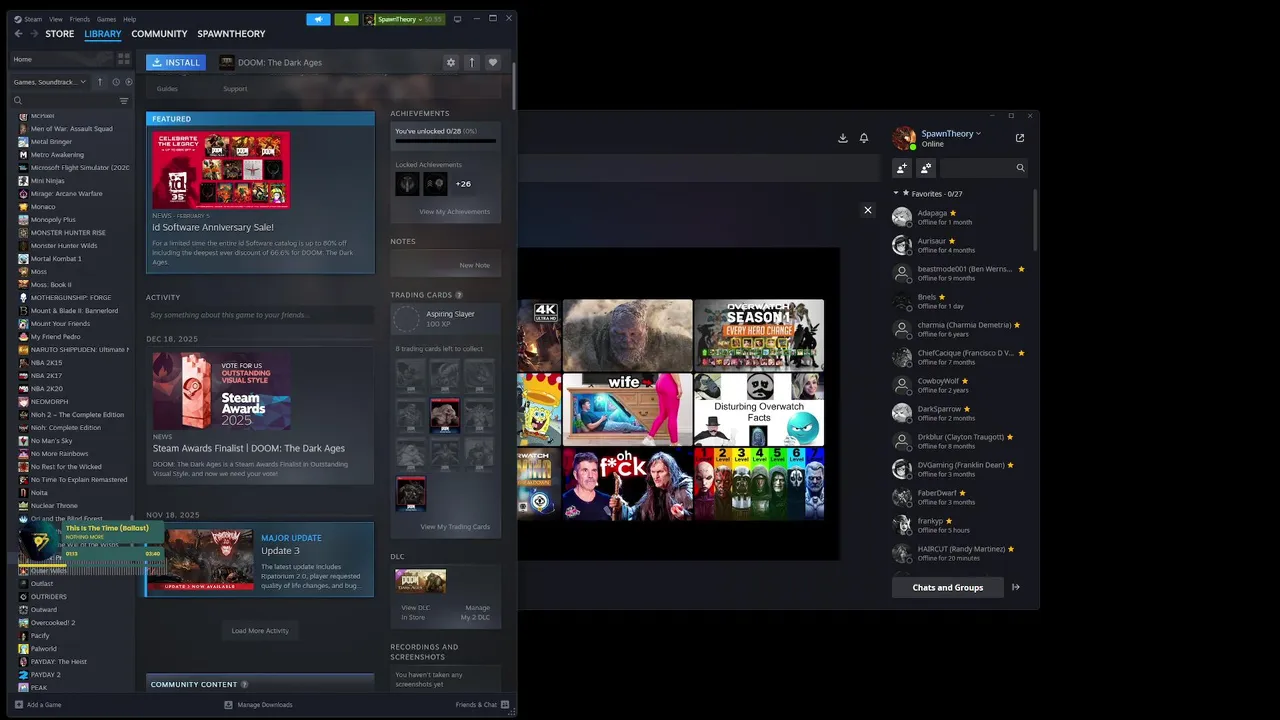Click search icon in friends list
Image resolution: width=1280 pixels, height=720 pixels.
pyautogui.click(x=1020, y=168)
